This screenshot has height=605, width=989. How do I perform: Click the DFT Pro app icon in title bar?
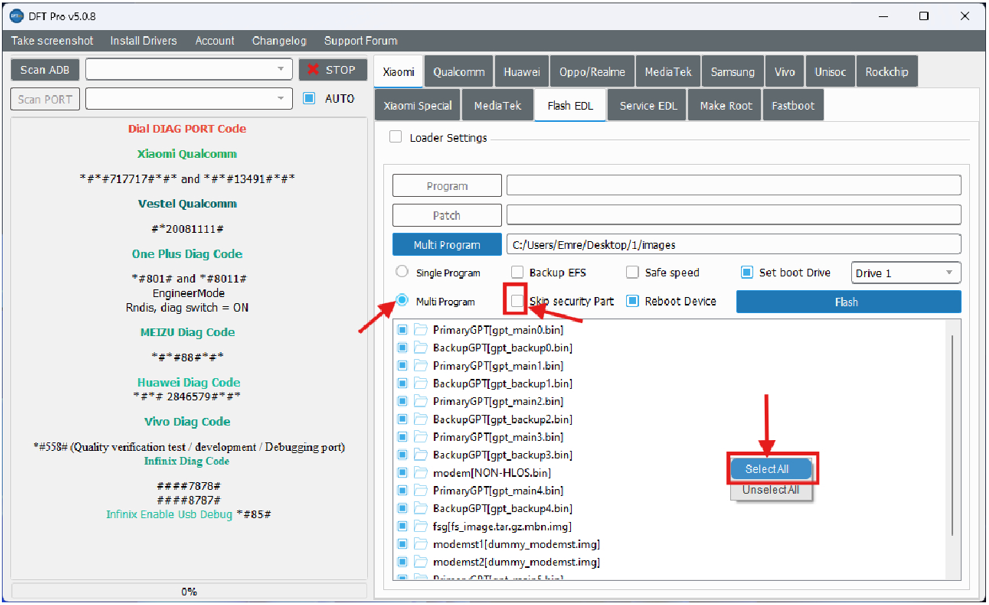16,16
